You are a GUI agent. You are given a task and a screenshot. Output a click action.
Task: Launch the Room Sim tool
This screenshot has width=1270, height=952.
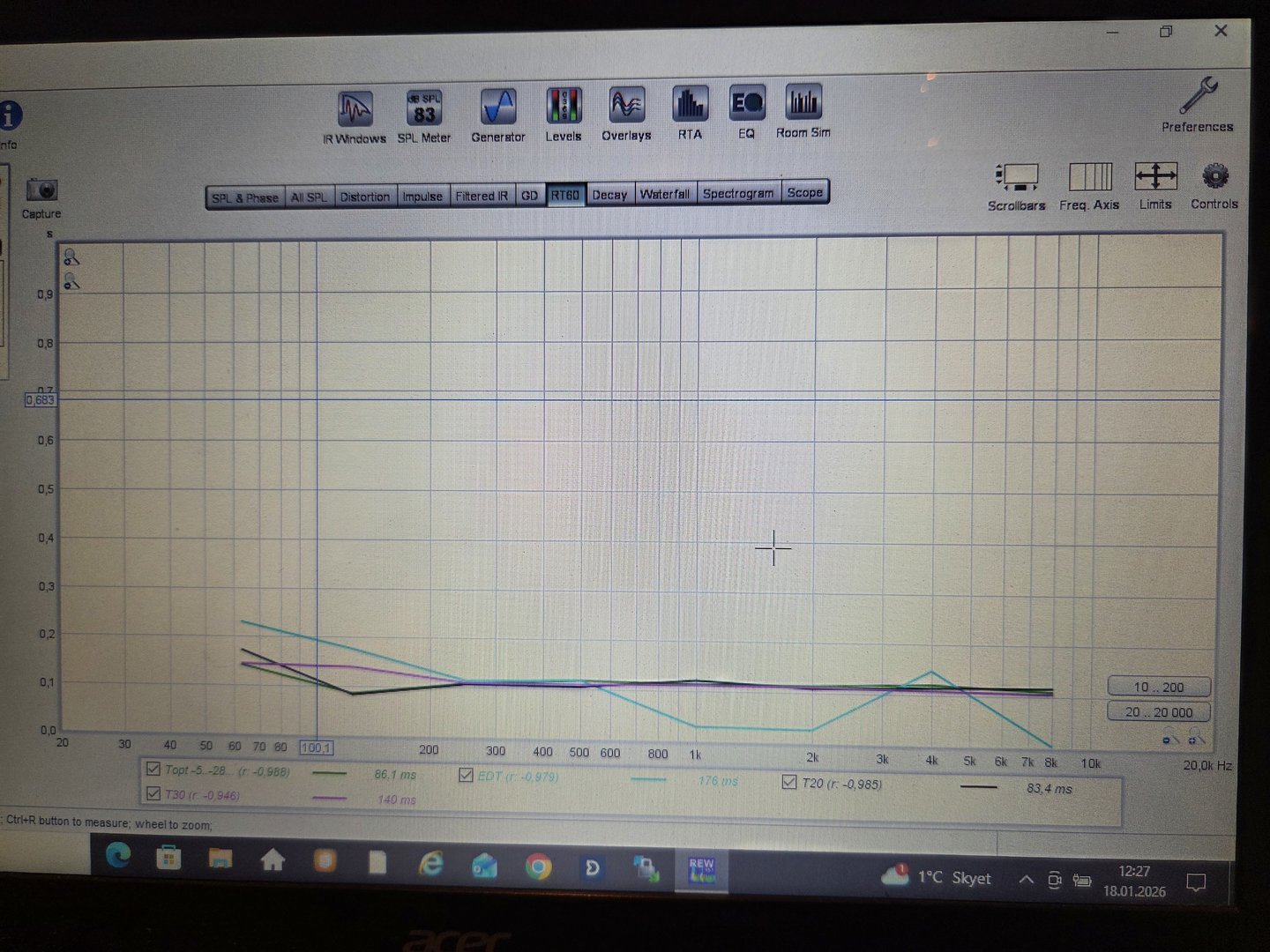tap(803, 111)
